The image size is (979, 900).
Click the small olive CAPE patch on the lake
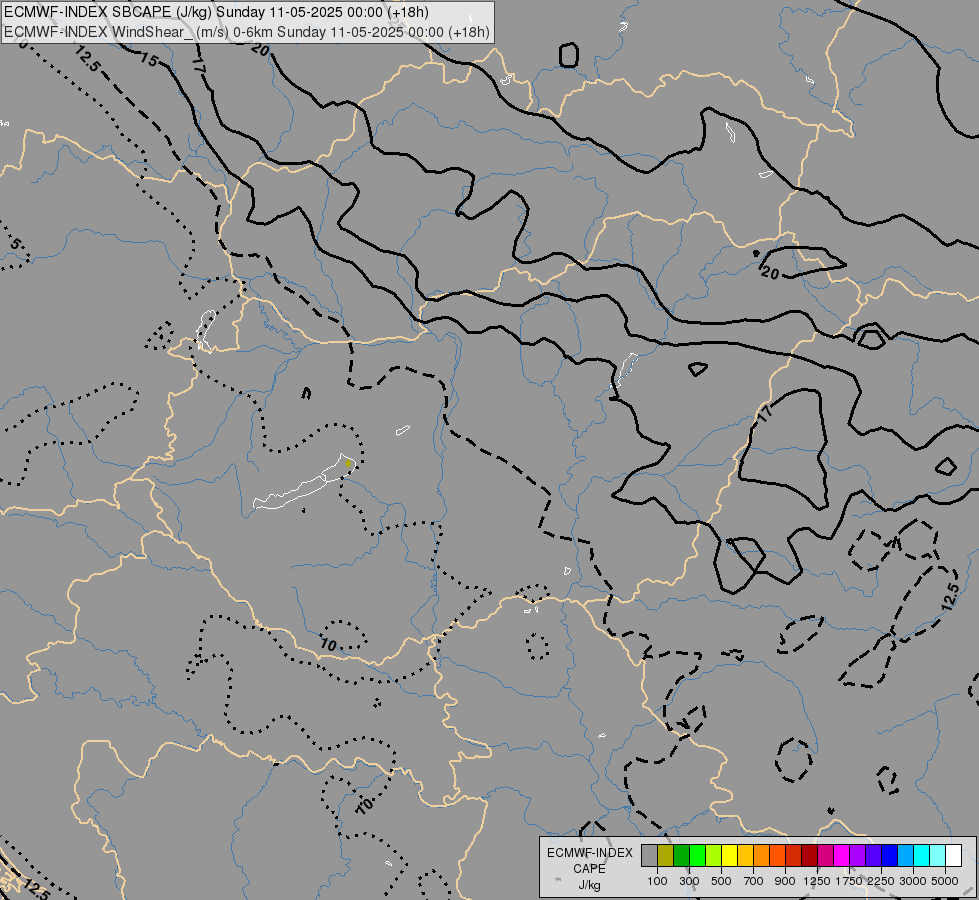click(348, 463)
